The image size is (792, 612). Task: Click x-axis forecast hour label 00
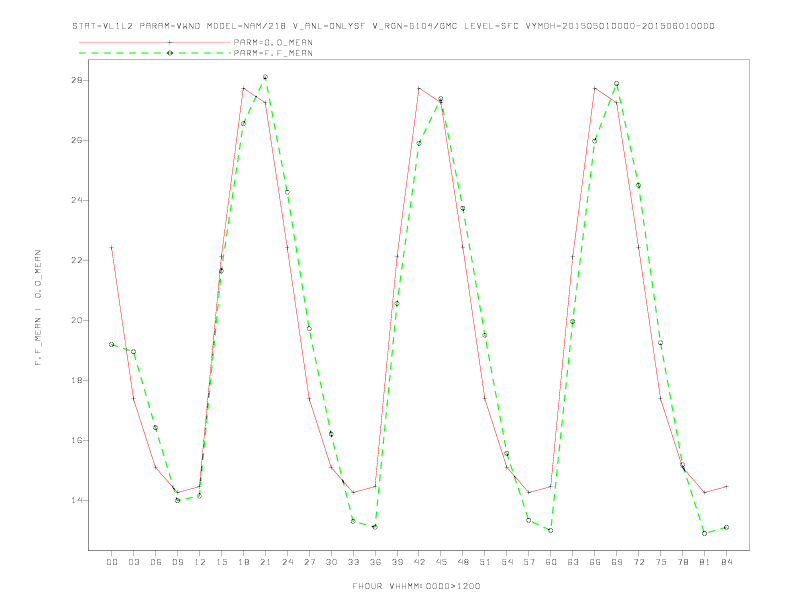tap(112, 562)
